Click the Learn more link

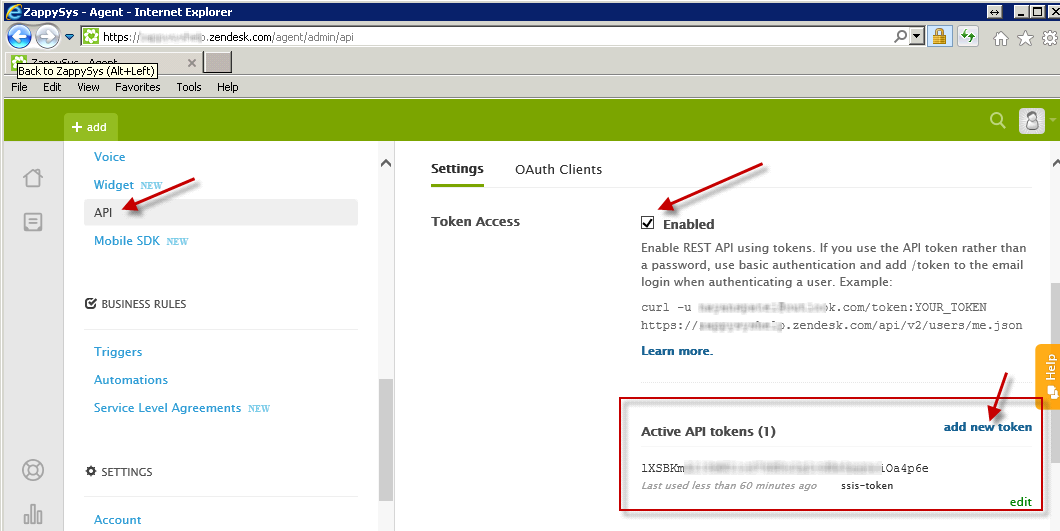[677, 350]
